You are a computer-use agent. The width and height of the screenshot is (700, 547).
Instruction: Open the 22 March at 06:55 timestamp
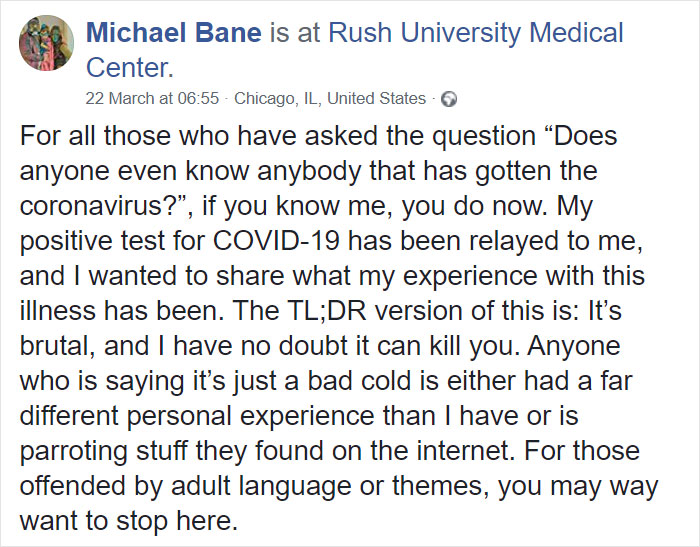click(152, 98)
